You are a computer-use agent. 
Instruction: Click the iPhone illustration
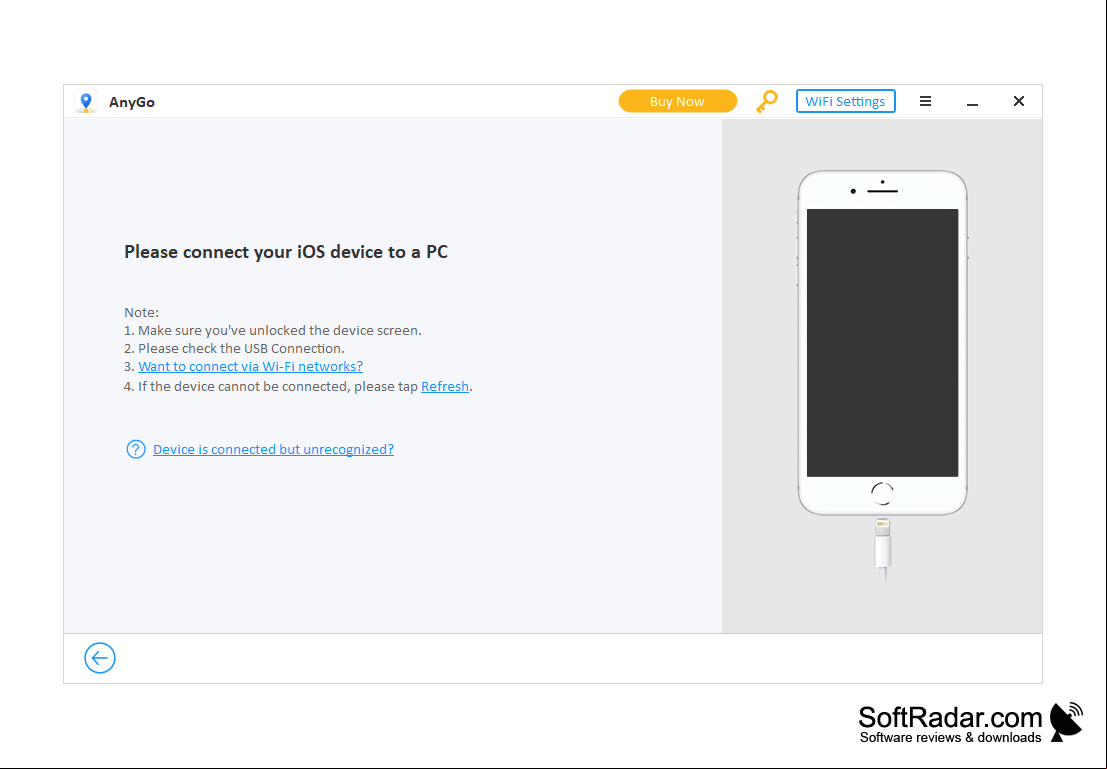point(882,342)
